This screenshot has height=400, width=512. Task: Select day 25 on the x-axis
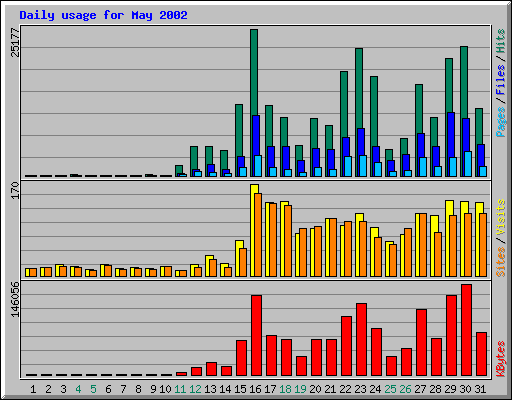390,389
